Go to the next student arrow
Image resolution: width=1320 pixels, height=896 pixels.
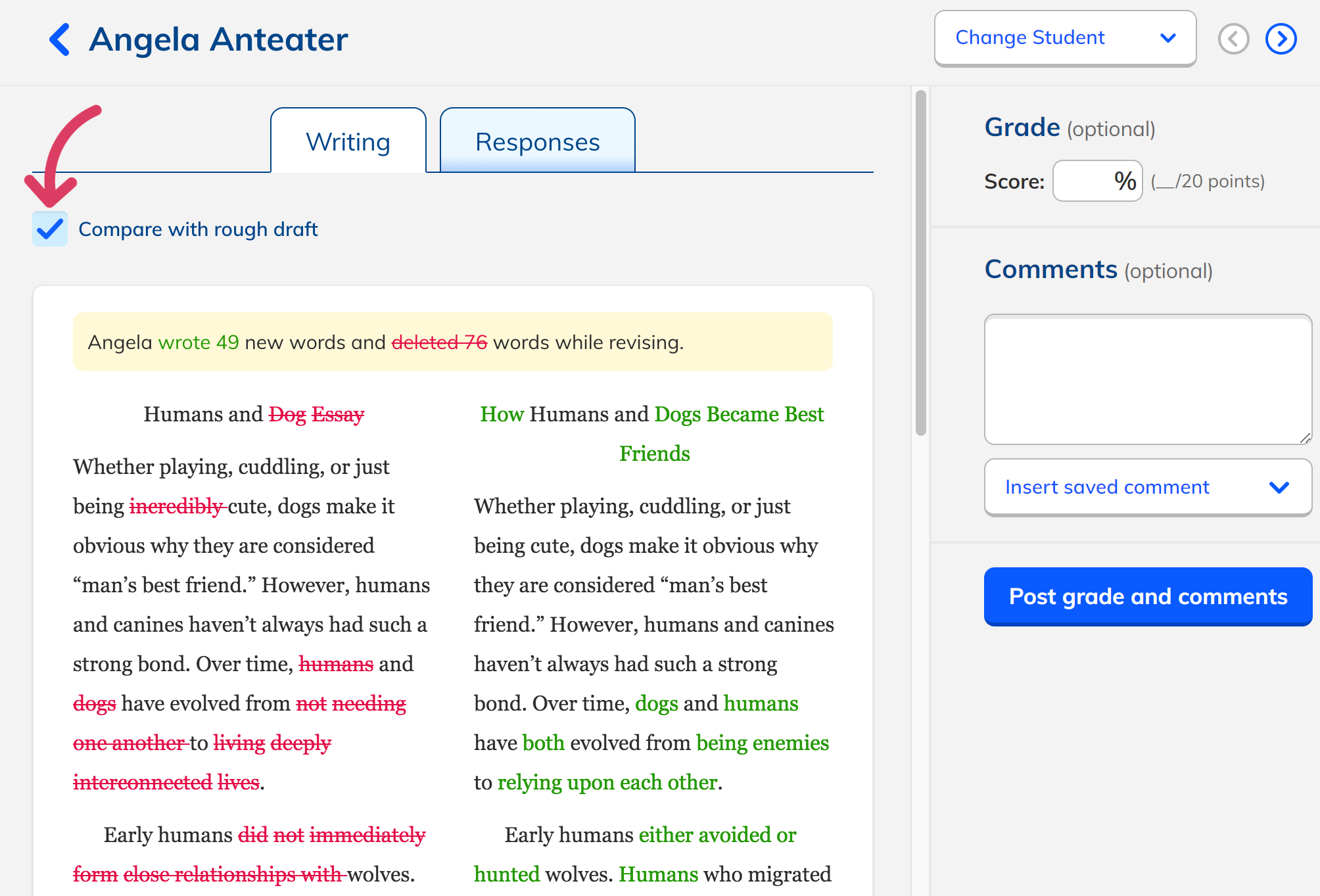point(1281,39)
